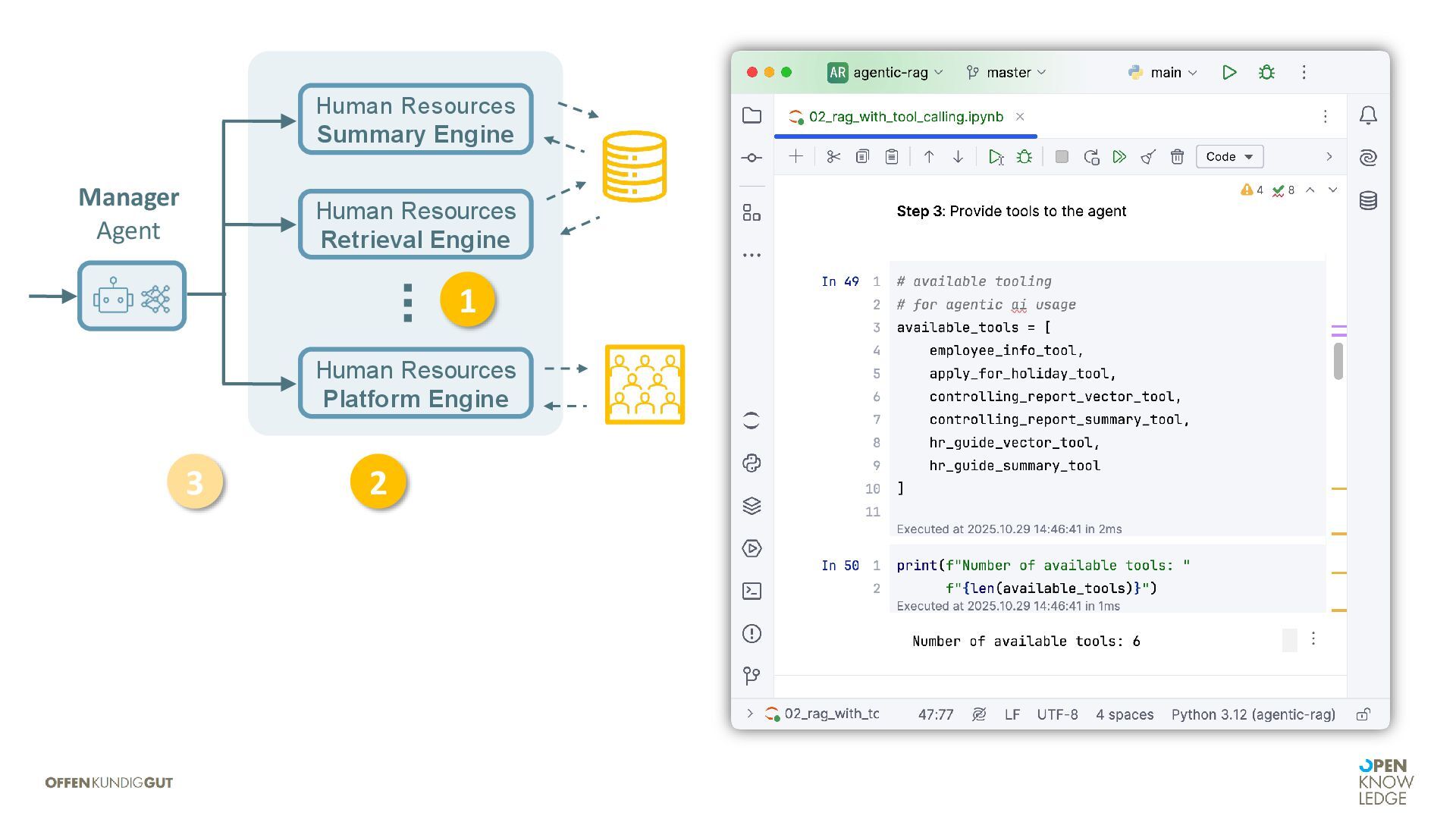Click the Run All cells icon
The image size is (1456, 819).
[1119, 157]
